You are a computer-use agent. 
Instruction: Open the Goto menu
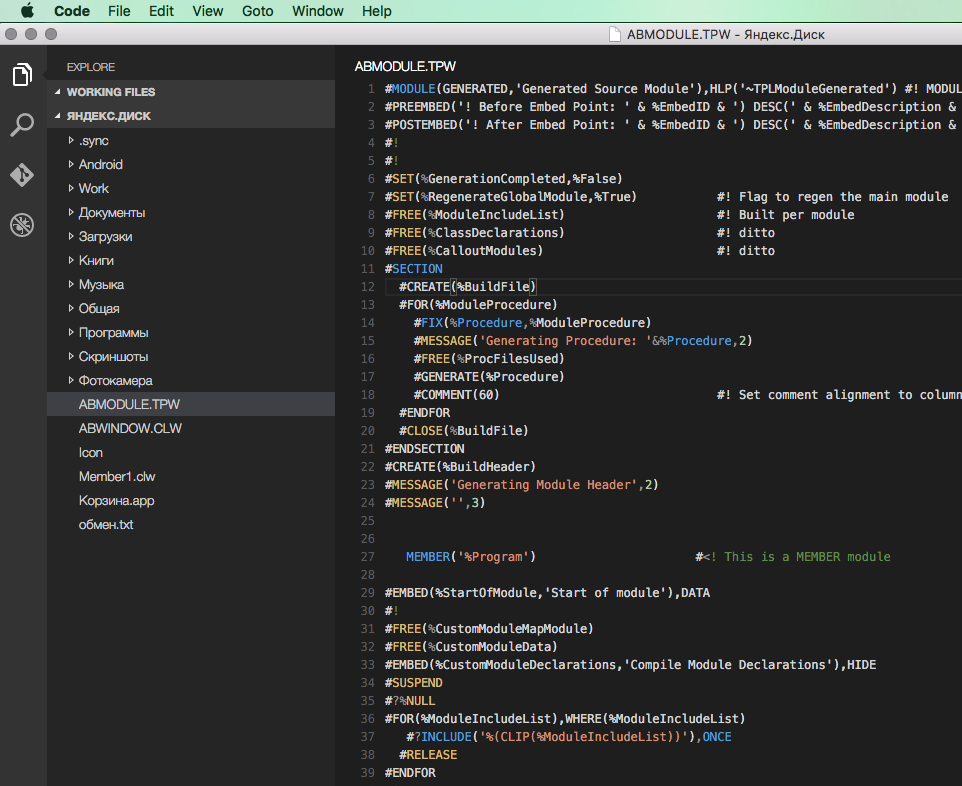(x=257, y=11)
